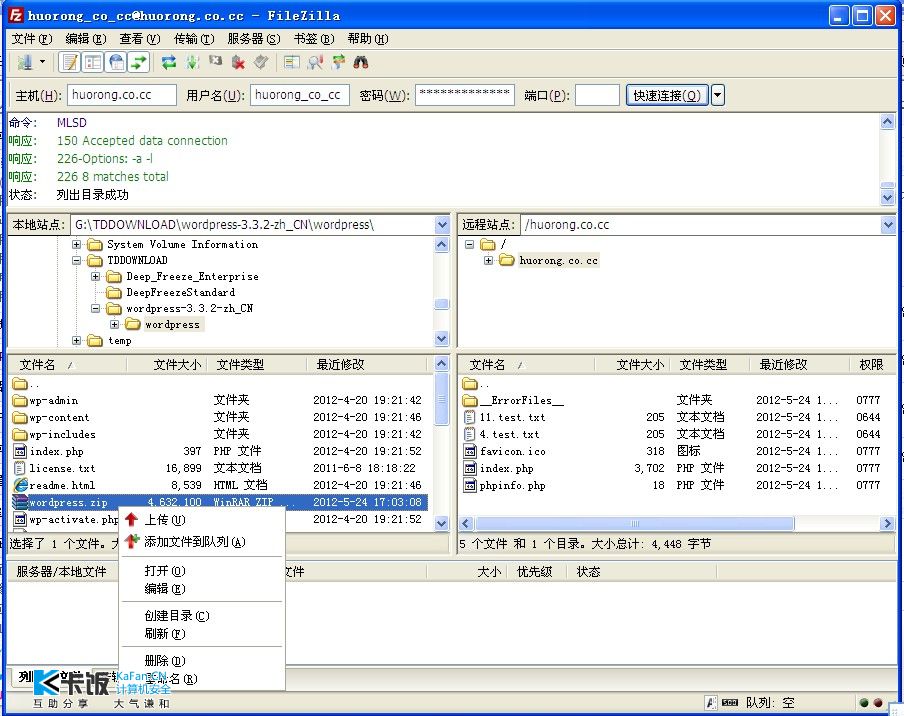Screen dimensions: 904x716
Task: Click the remote list horizontal scrollbar
Action: 634,523
